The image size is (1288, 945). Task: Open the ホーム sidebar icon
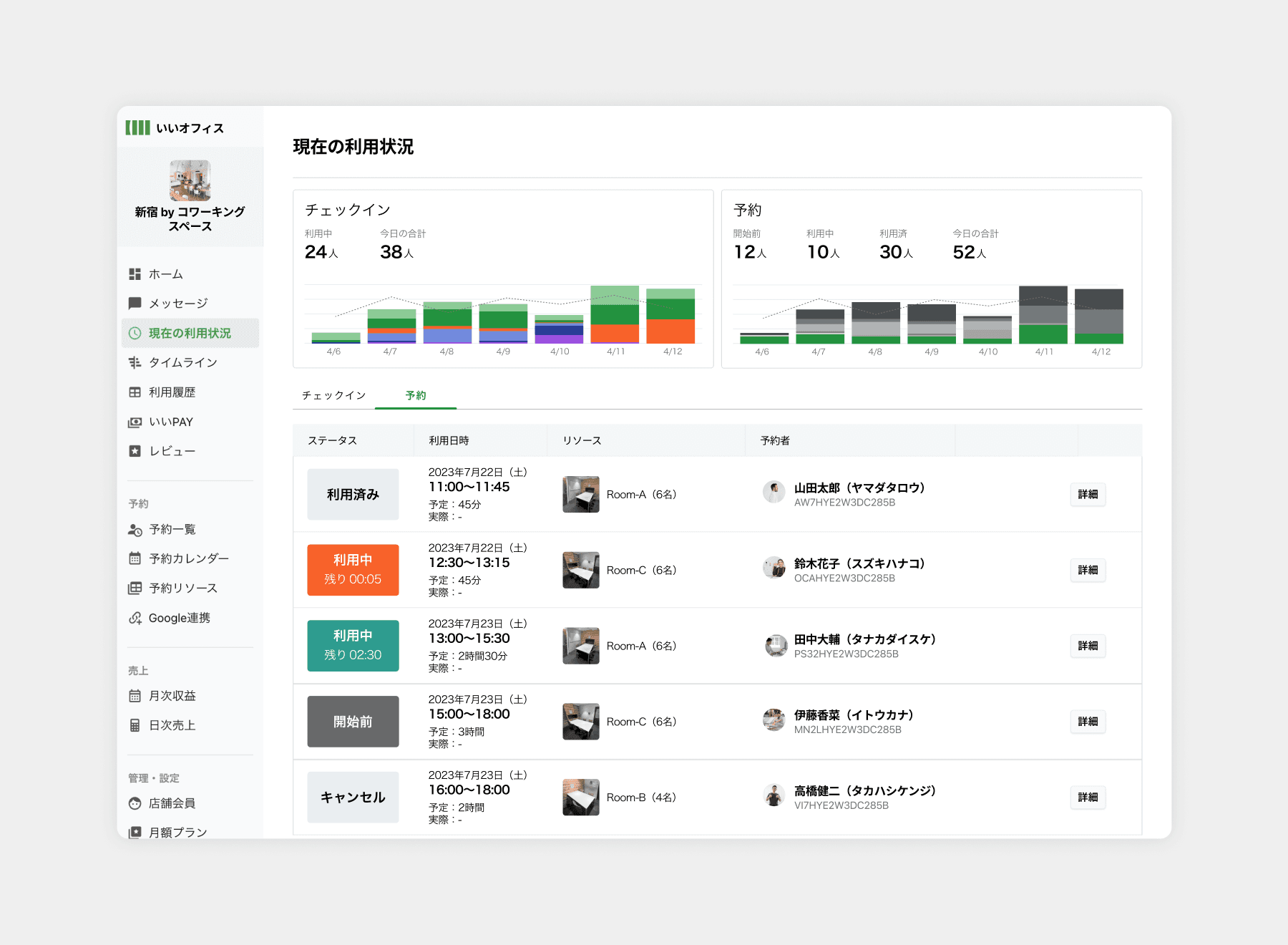click(135, 274)
